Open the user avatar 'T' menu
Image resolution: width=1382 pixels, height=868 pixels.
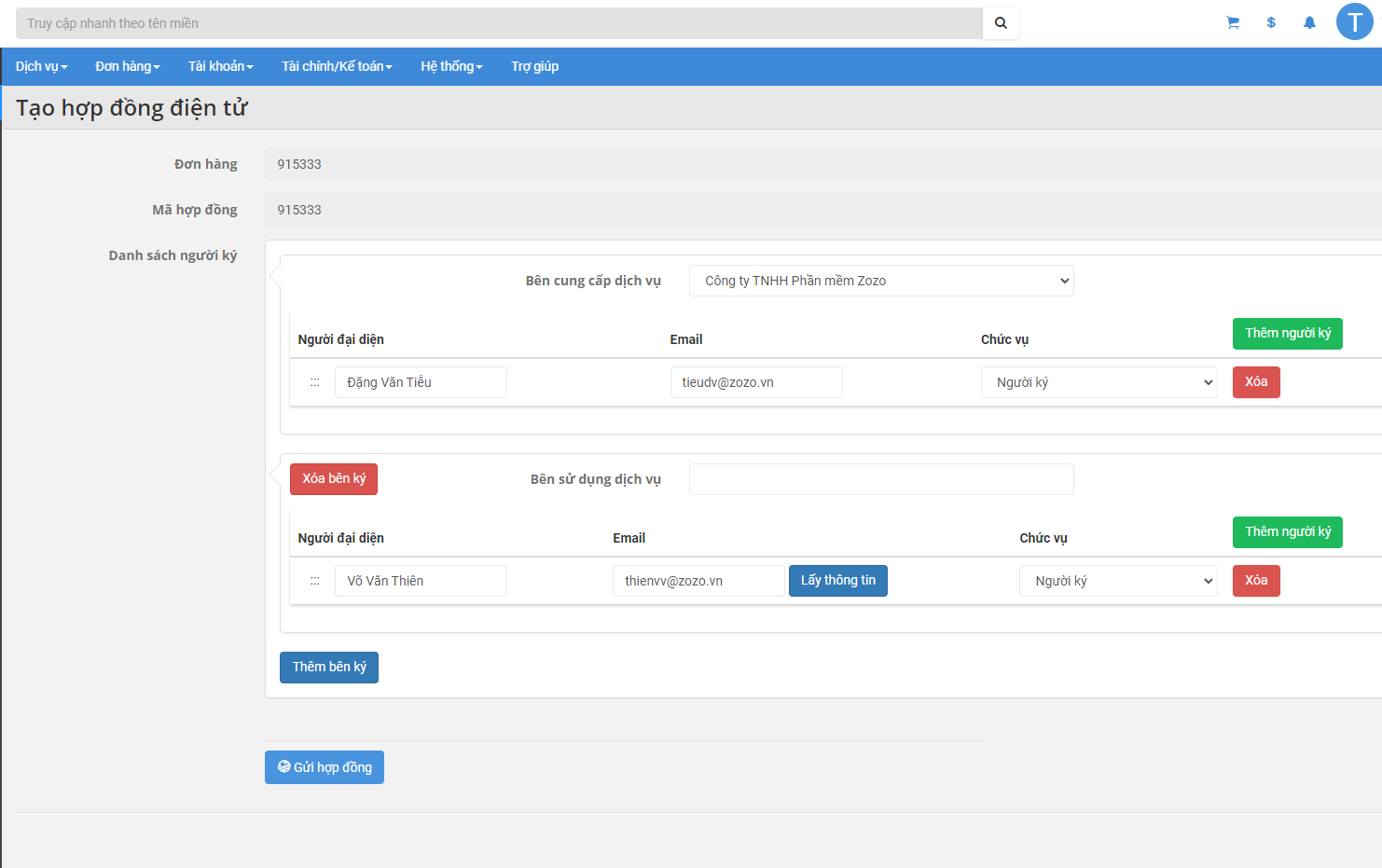(1354, 21)
